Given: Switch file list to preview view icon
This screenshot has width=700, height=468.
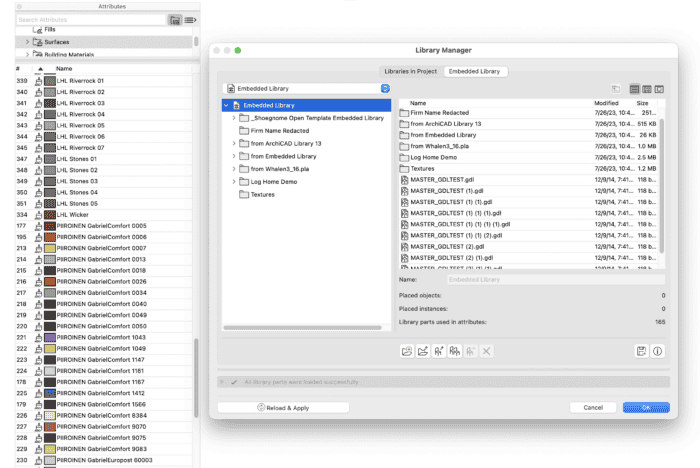Looking at the screenshot, I should click(x=659, y=89).
